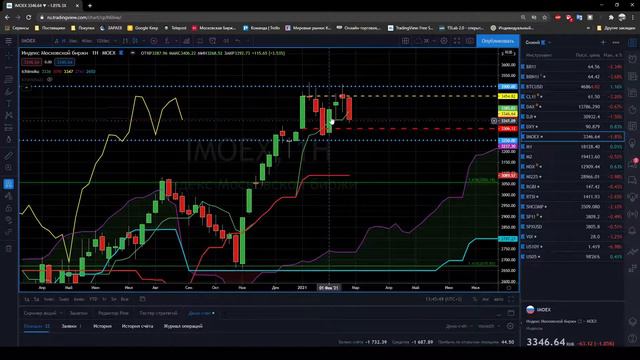
Task: Open the chart layout grid selector
Action: pyautogui.click(x=405, y=41)
